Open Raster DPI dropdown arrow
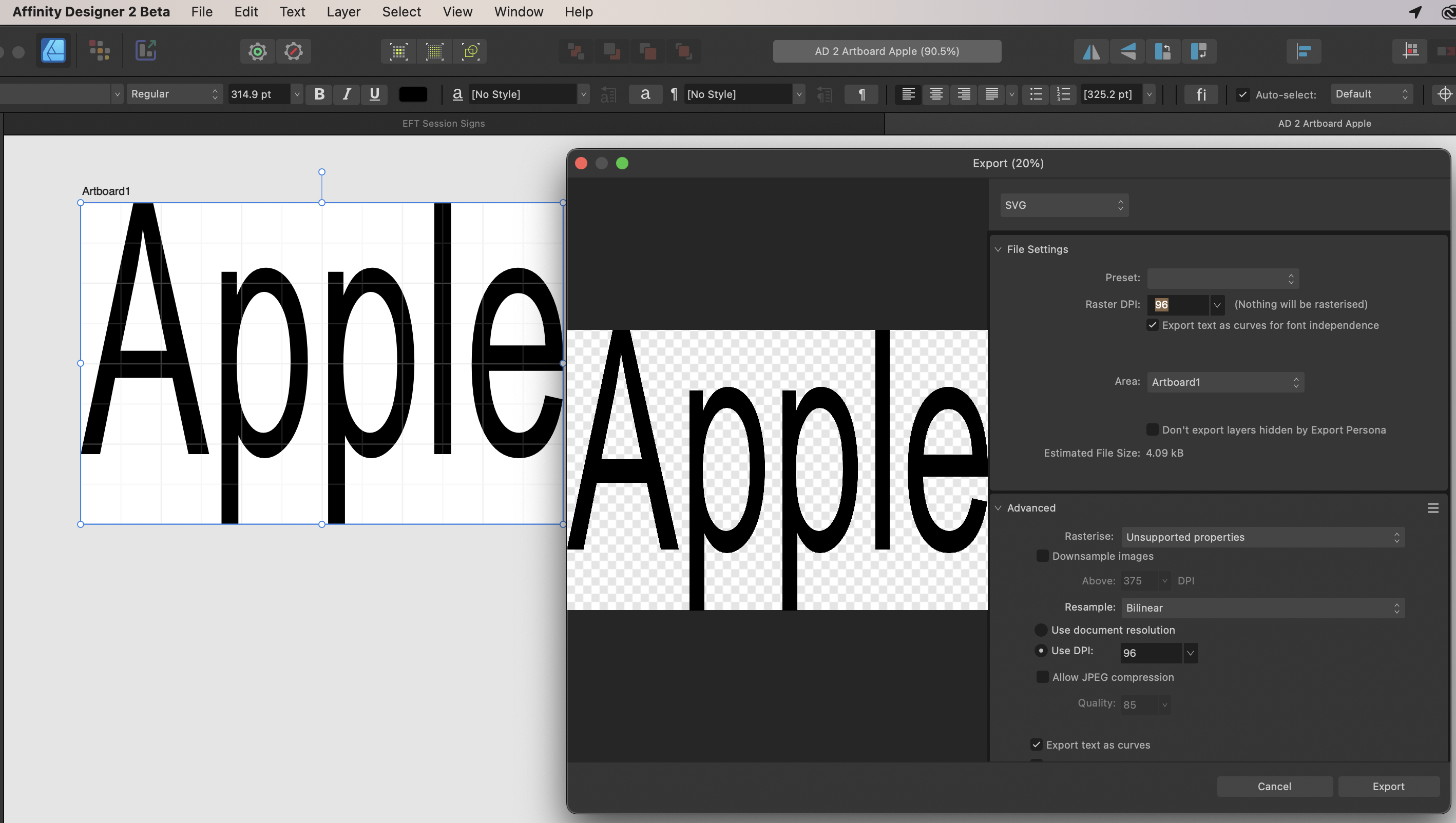The height and width of the screenshot is (823, 1456). (1217, 305)
